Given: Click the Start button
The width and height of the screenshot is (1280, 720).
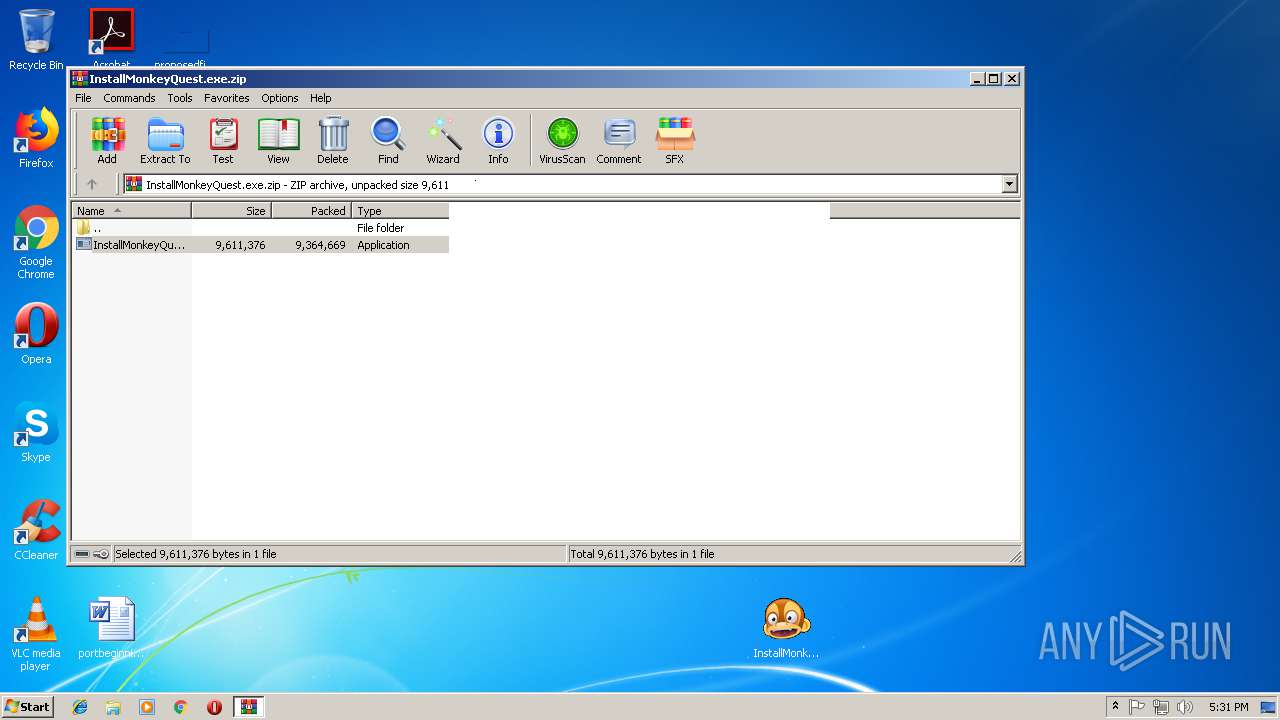Looking at the screenshot, I should (27, 707).
